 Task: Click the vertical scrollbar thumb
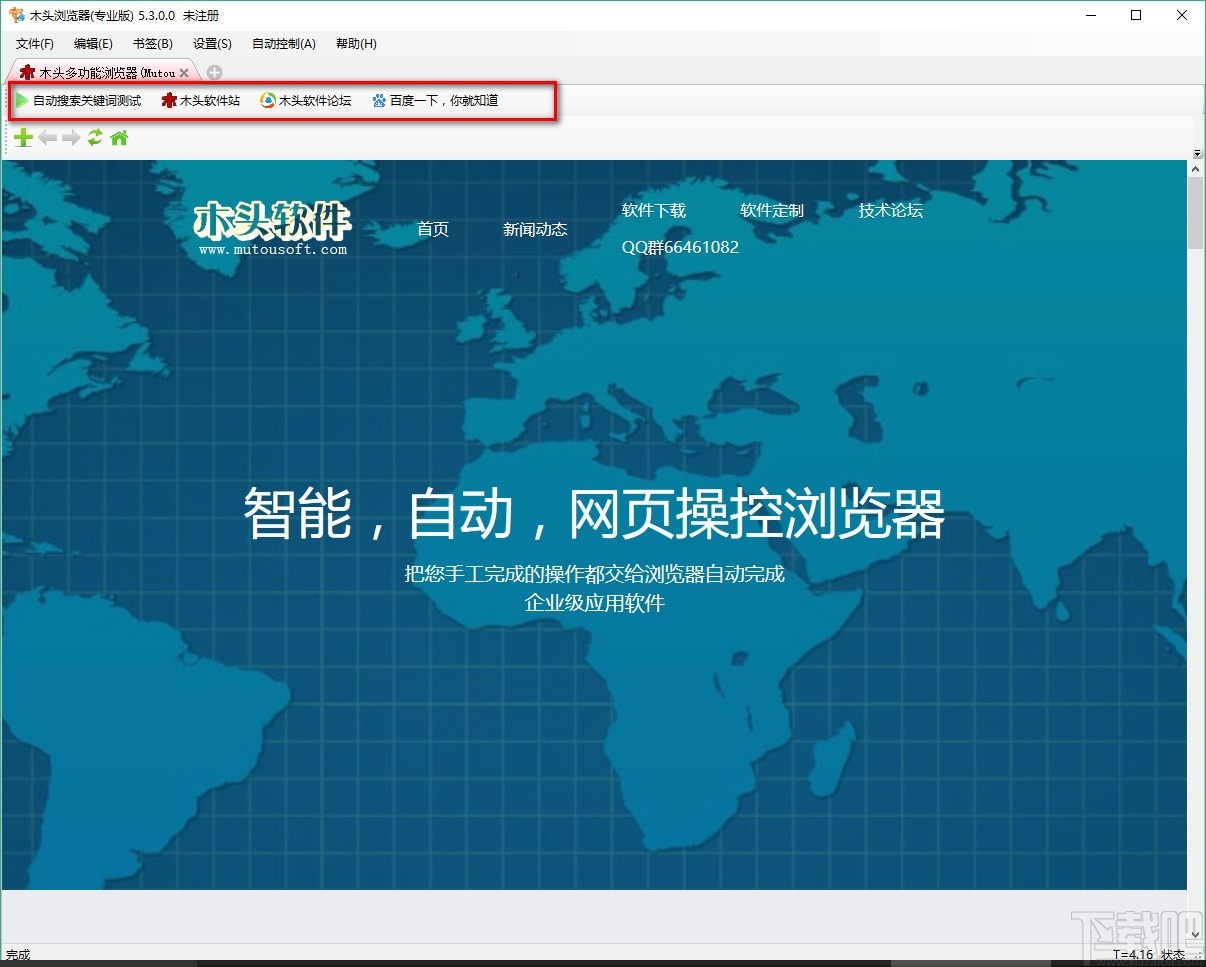pos(1195,214)
